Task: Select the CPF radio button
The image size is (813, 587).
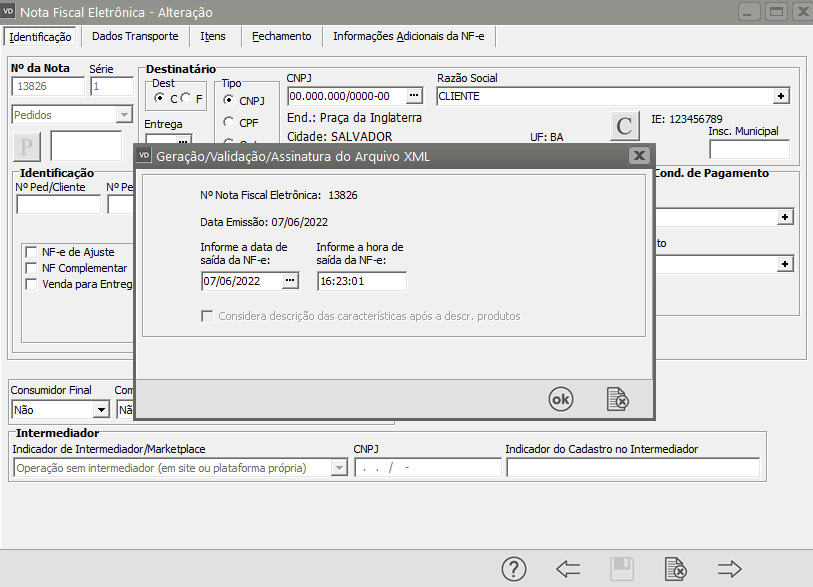Action: point(229,122)
